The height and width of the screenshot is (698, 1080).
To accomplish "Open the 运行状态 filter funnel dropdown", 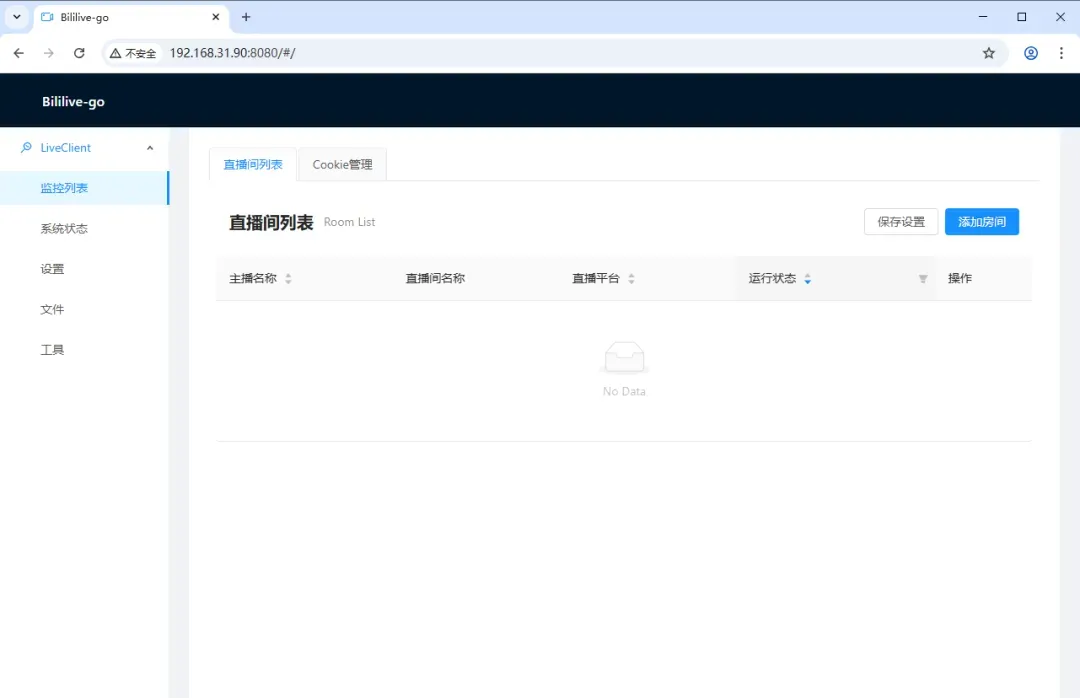I will [922, 279].
